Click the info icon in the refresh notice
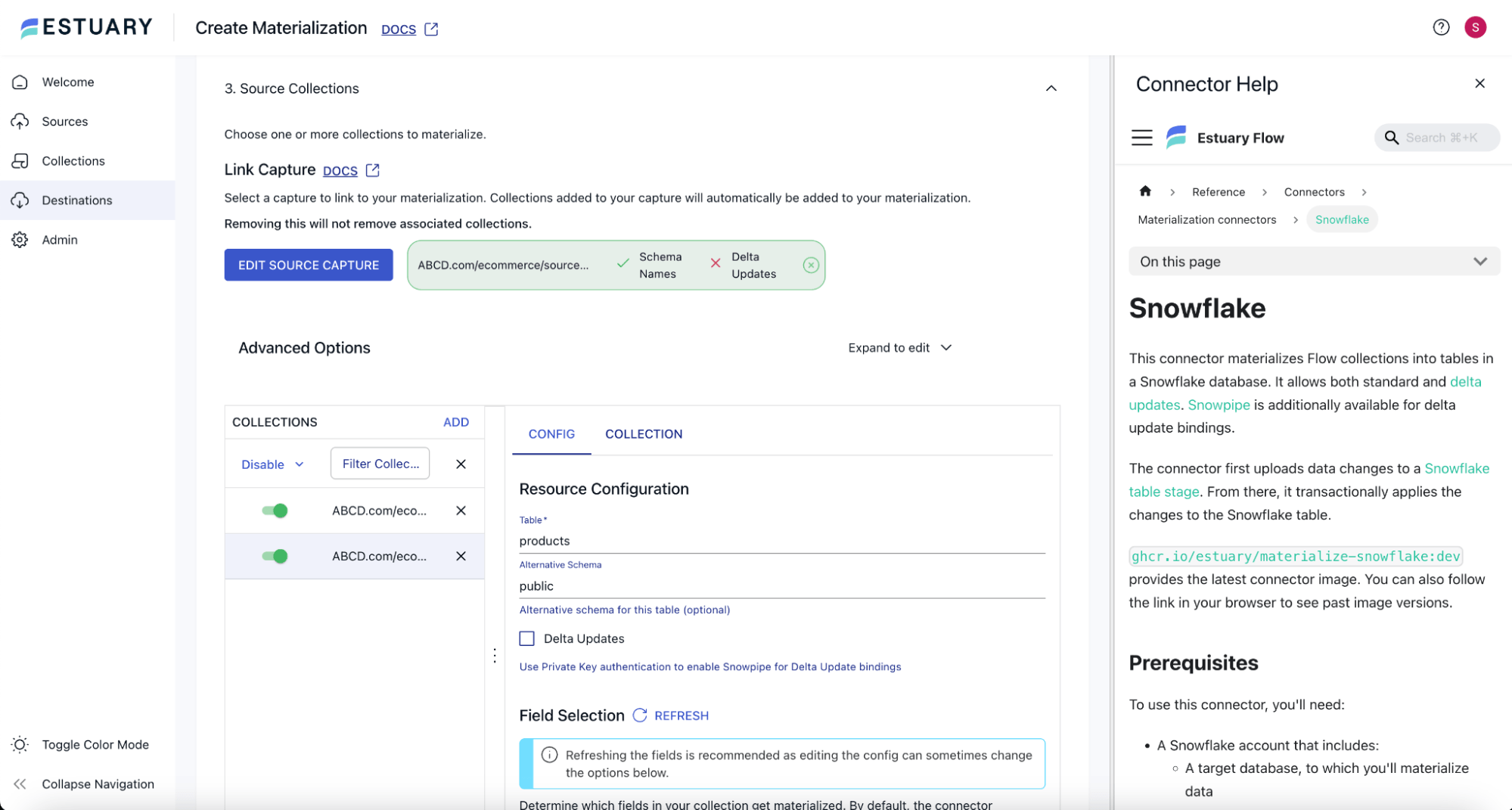1512x810 pixels. [x=550, y=755]
